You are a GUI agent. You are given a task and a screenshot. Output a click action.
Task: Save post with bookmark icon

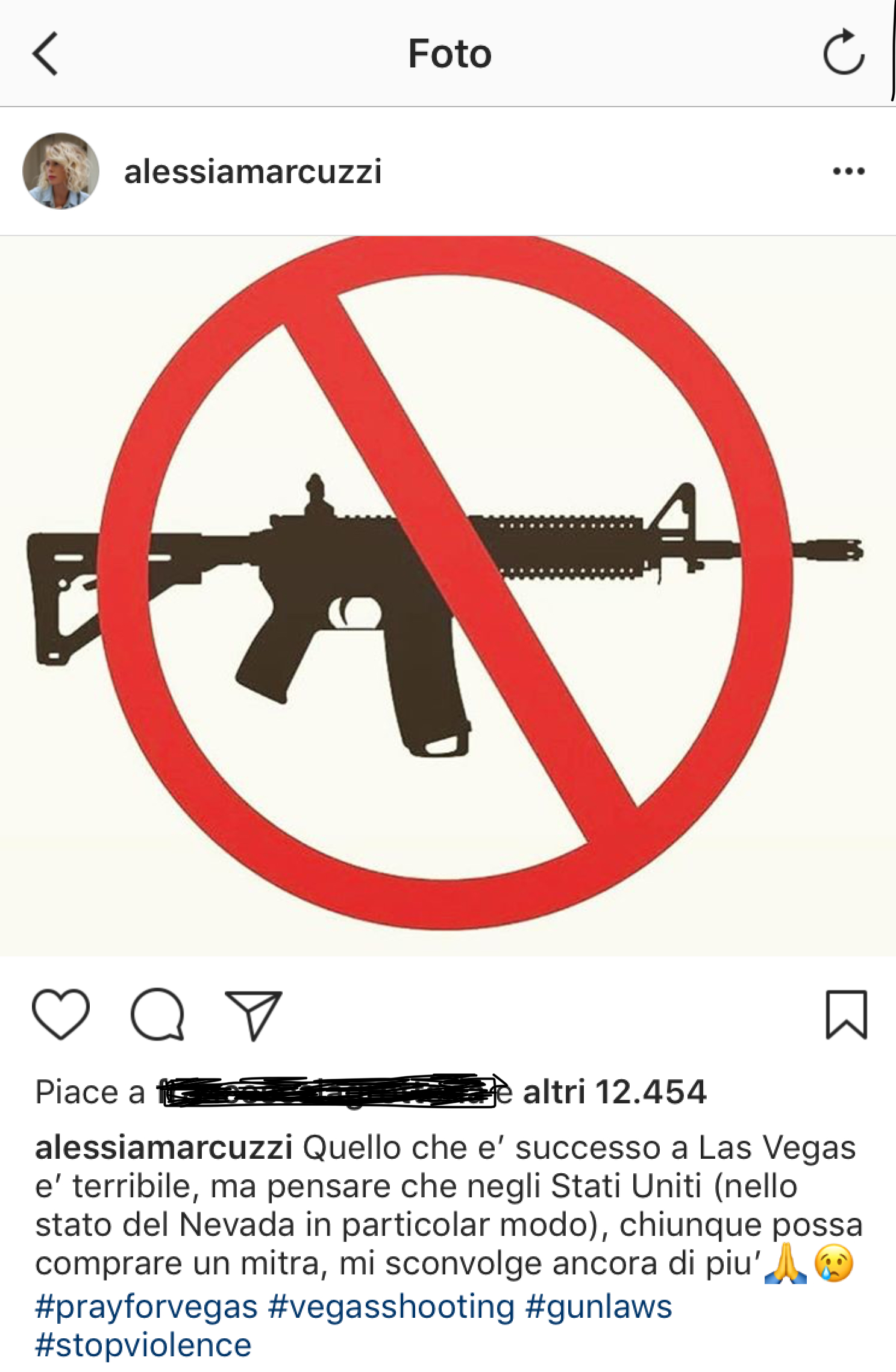click(846, 1014)
